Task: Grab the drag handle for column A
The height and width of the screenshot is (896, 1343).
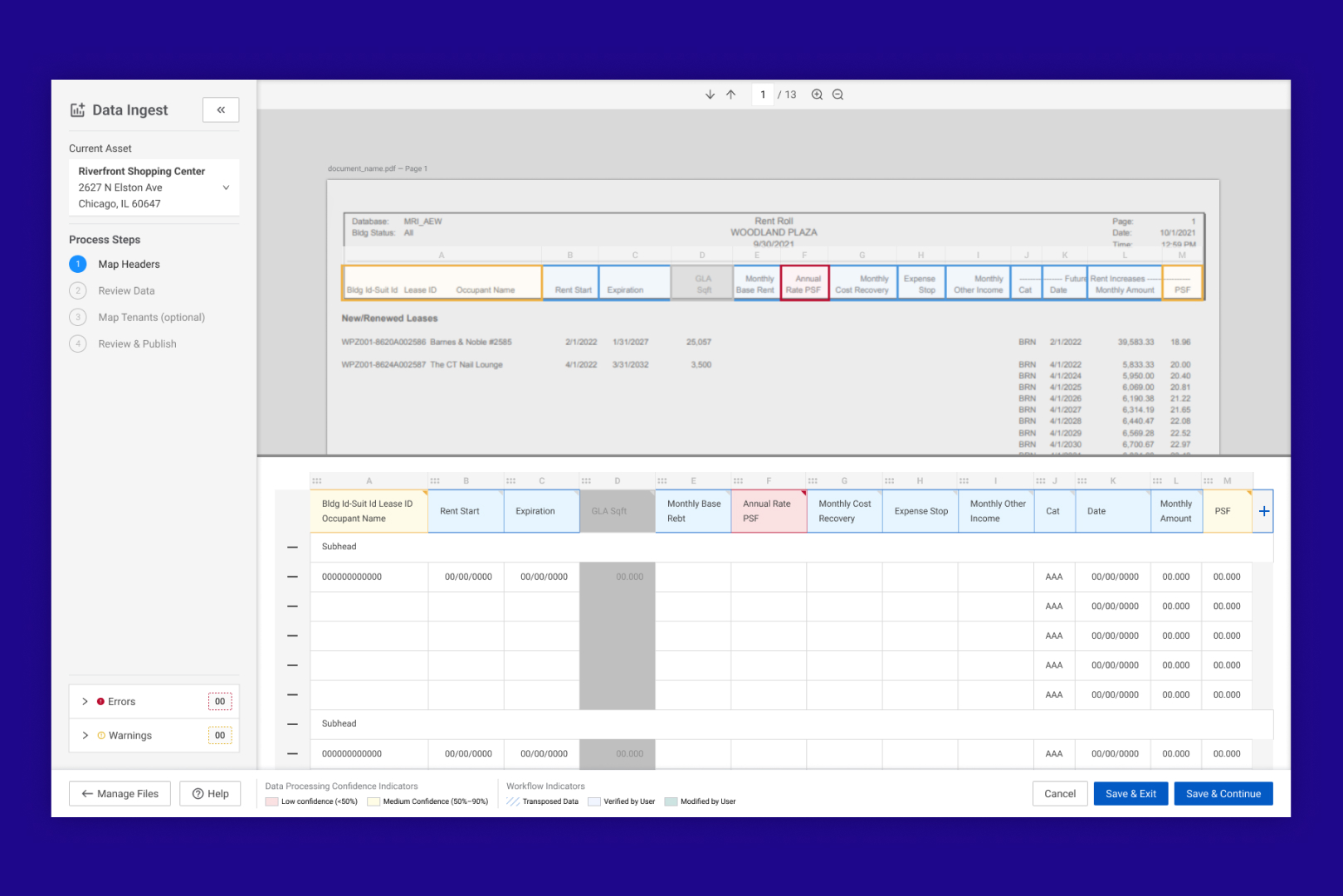Action: [x=316, y=481]
